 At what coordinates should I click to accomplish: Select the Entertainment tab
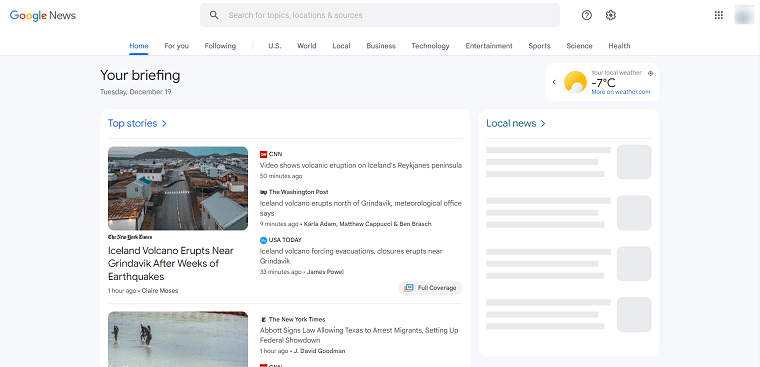click(x=489, y=46)
